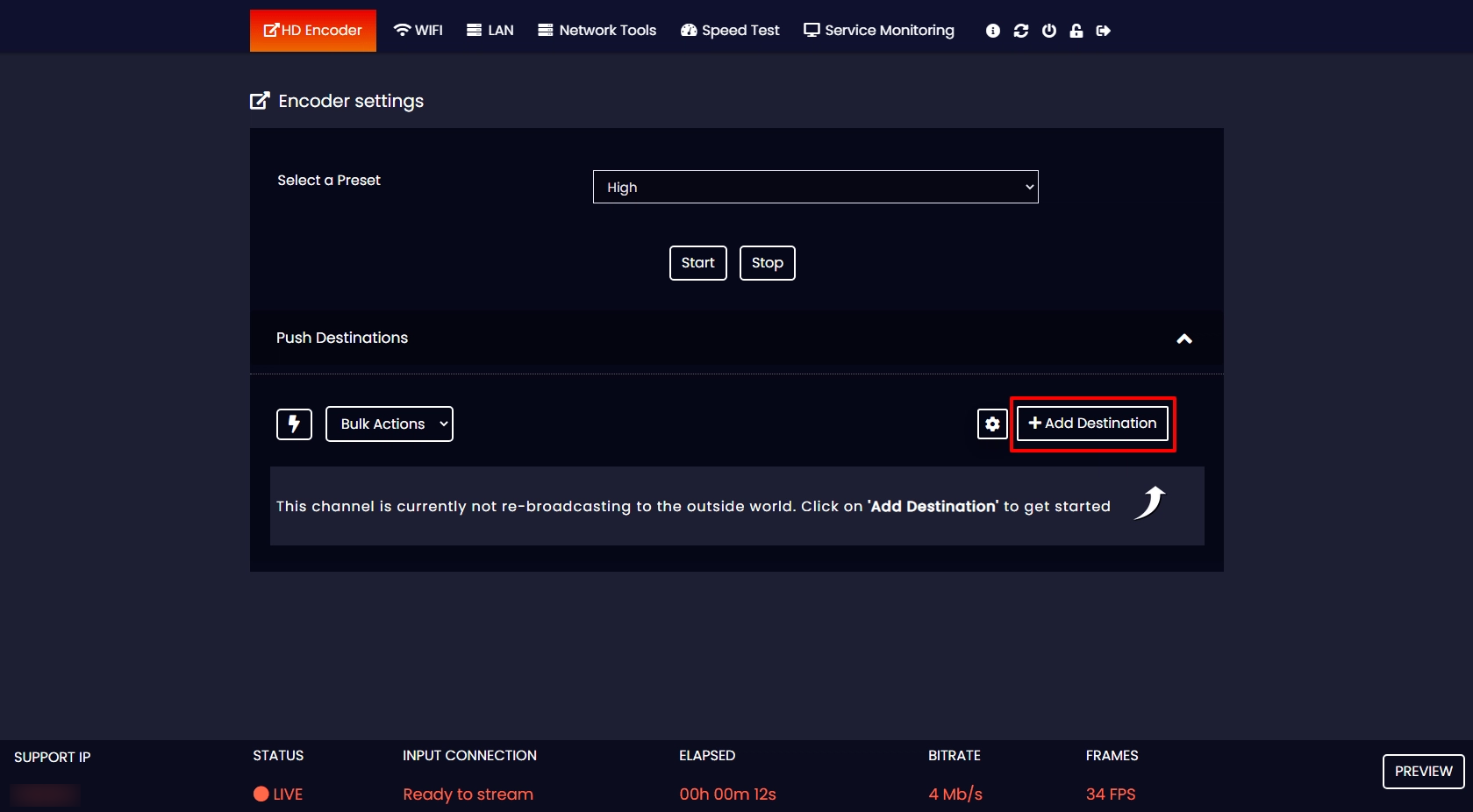
Task: Open the destinations settings gear icon
Action: [x=991, y=424]
